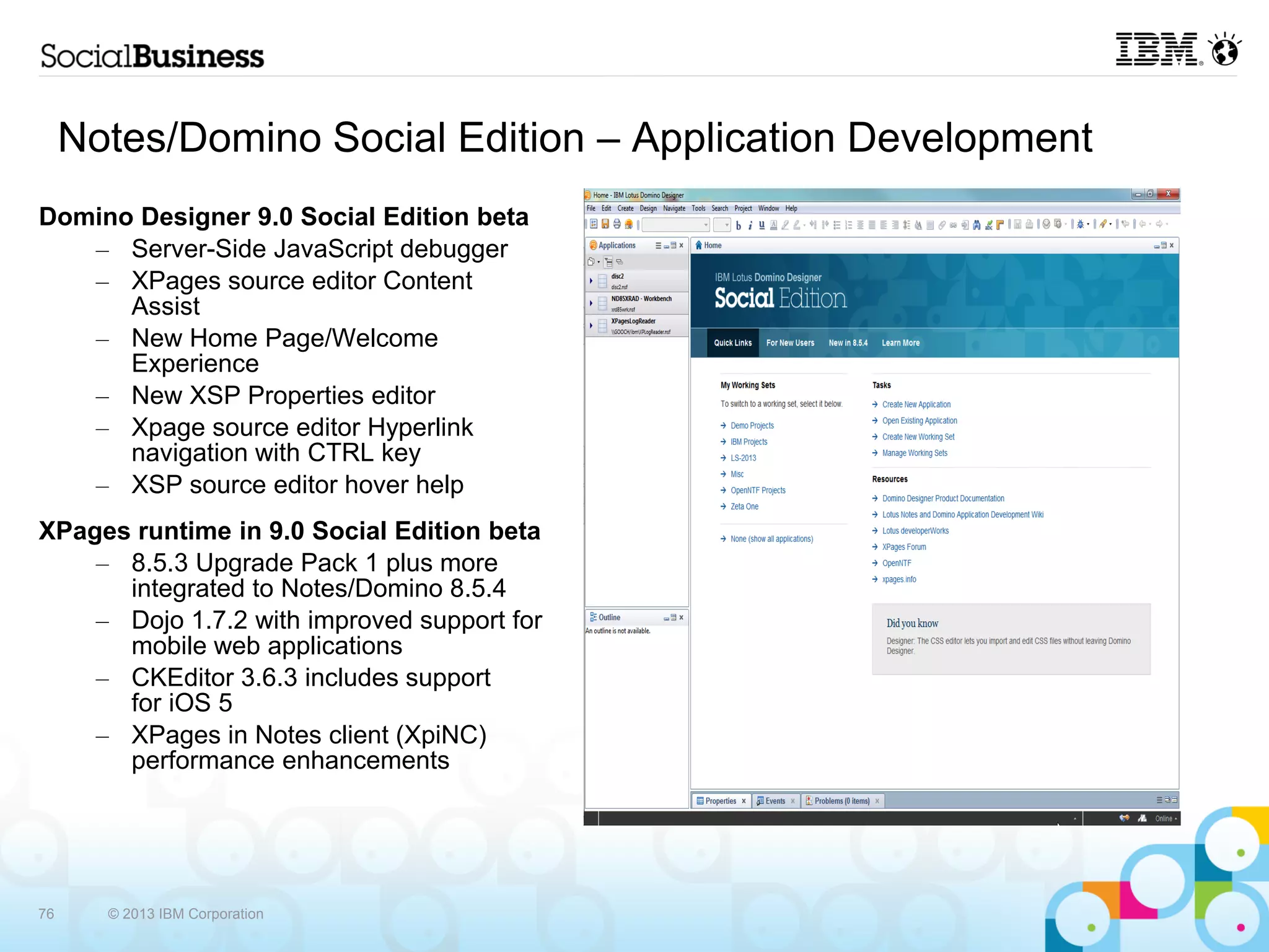Expand the disc2 application
The image size is (1269, 952).
[591, 281]
